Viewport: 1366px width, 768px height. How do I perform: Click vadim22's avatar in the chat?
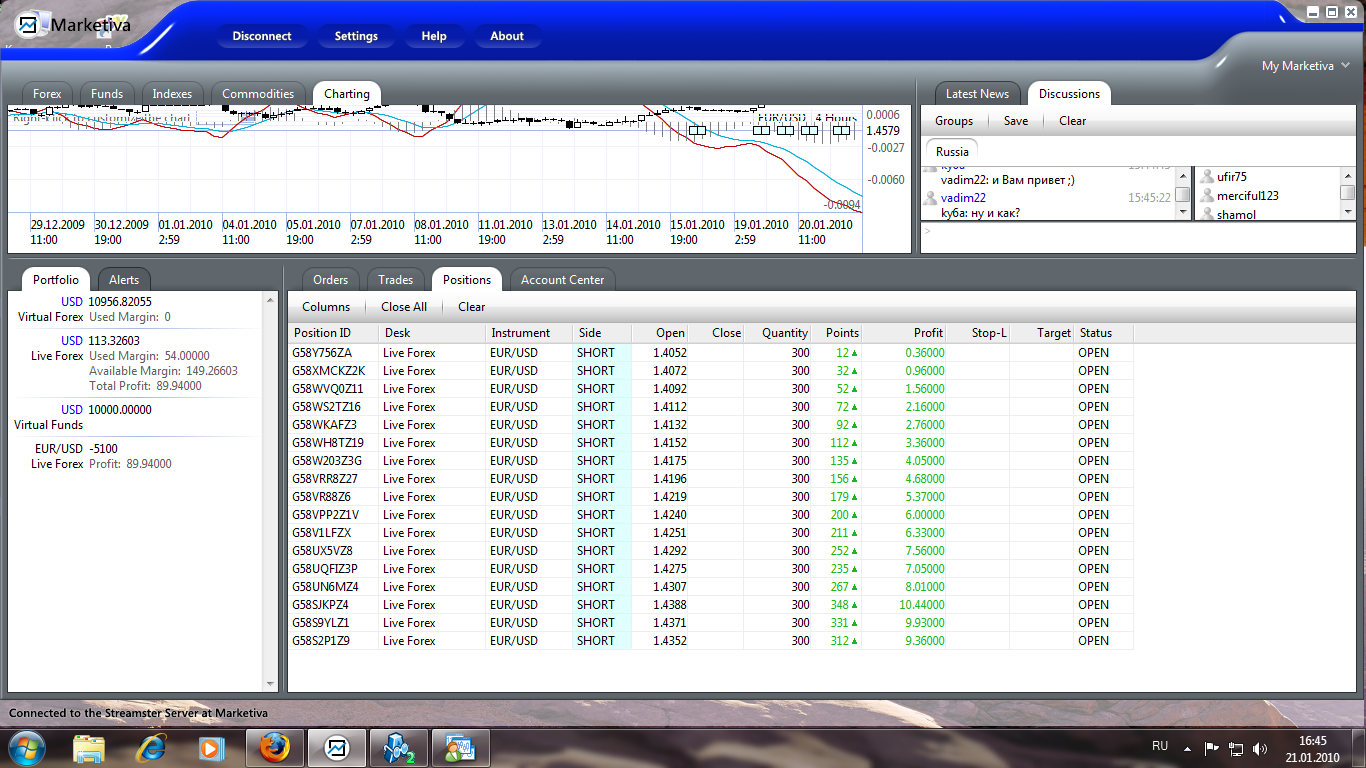(931, 198)
